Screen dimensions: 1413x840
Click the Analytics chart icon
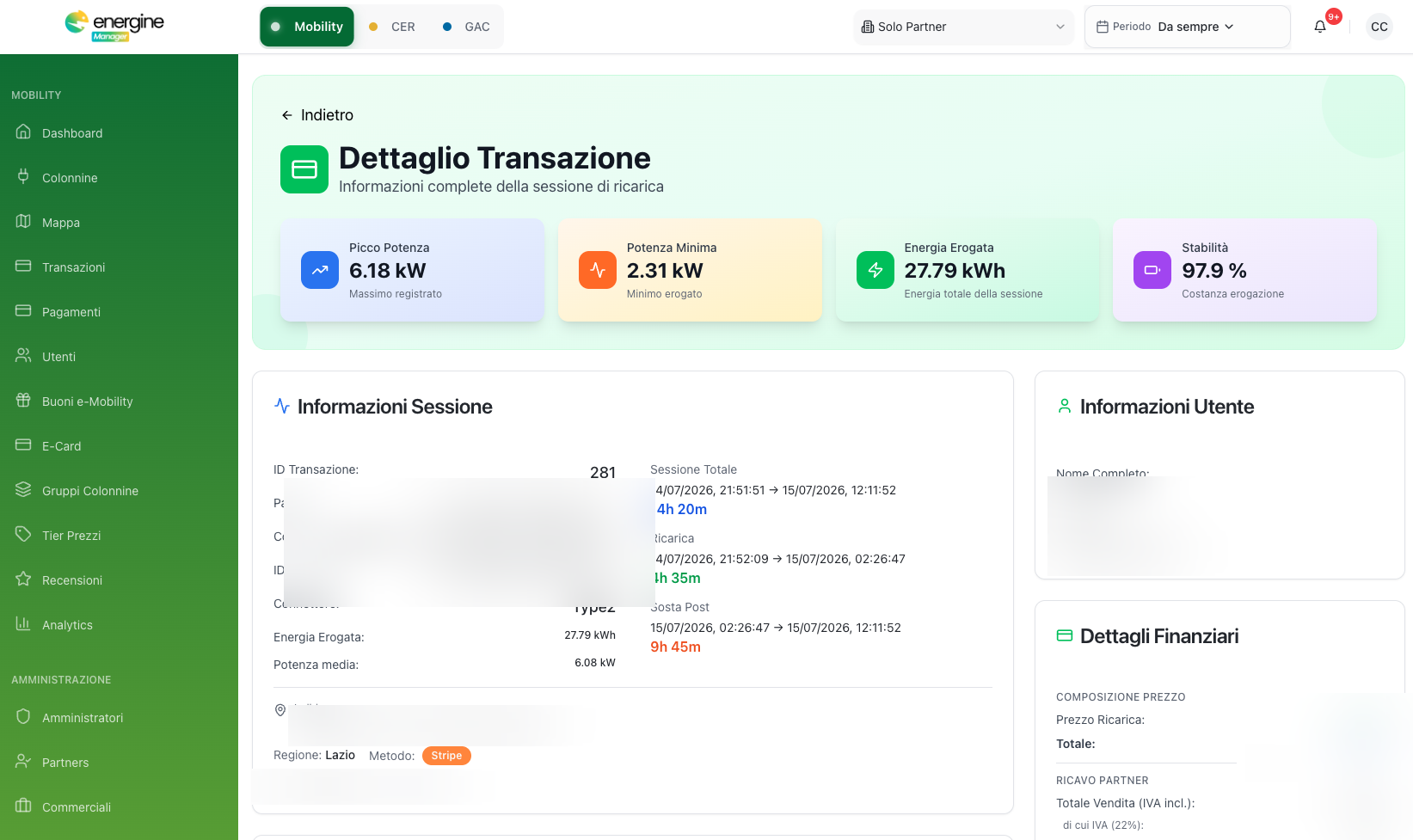pos(23,624)
